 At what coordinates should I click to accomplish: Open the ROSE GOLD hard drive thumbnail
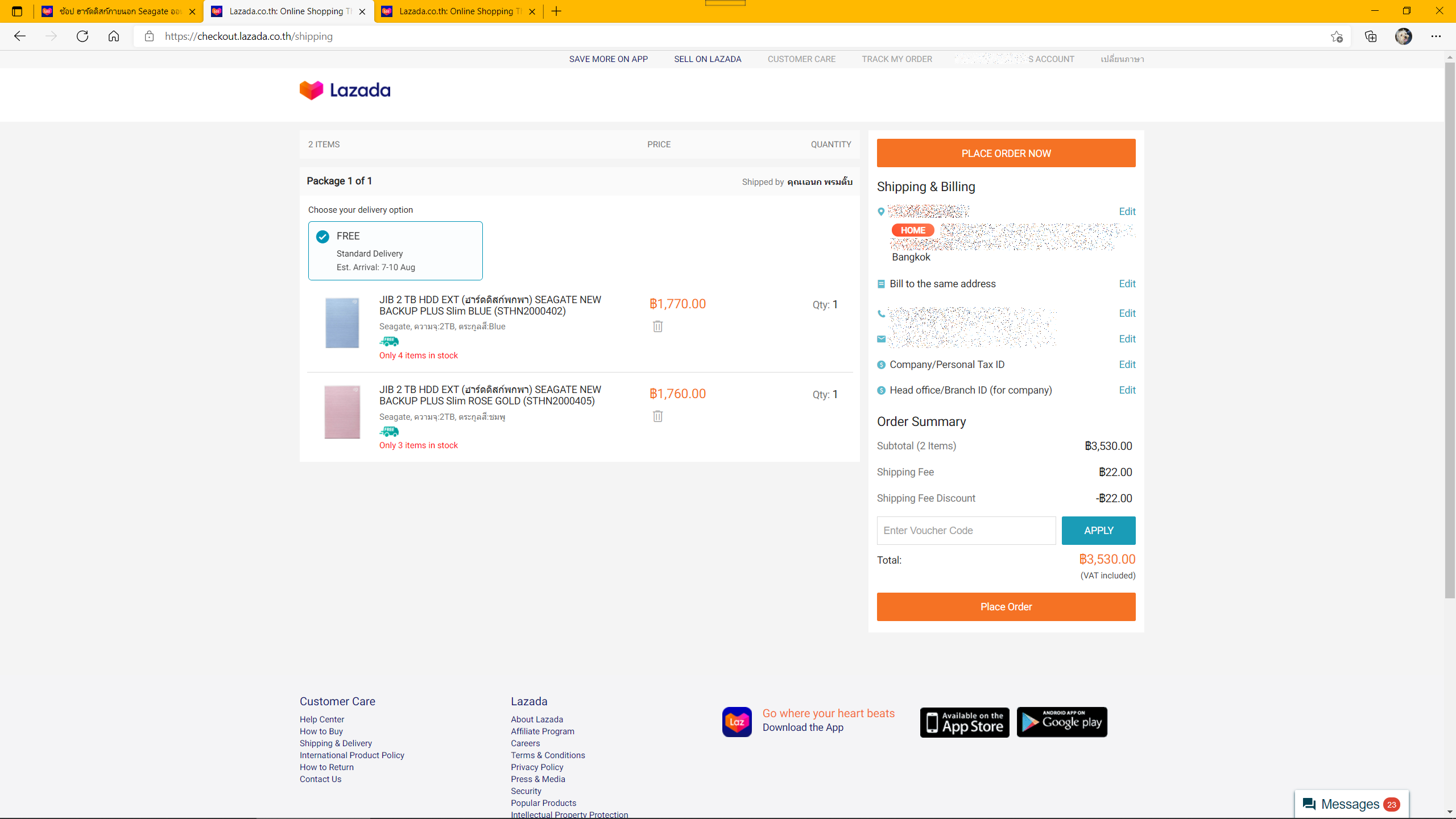(x=342, y=412)
